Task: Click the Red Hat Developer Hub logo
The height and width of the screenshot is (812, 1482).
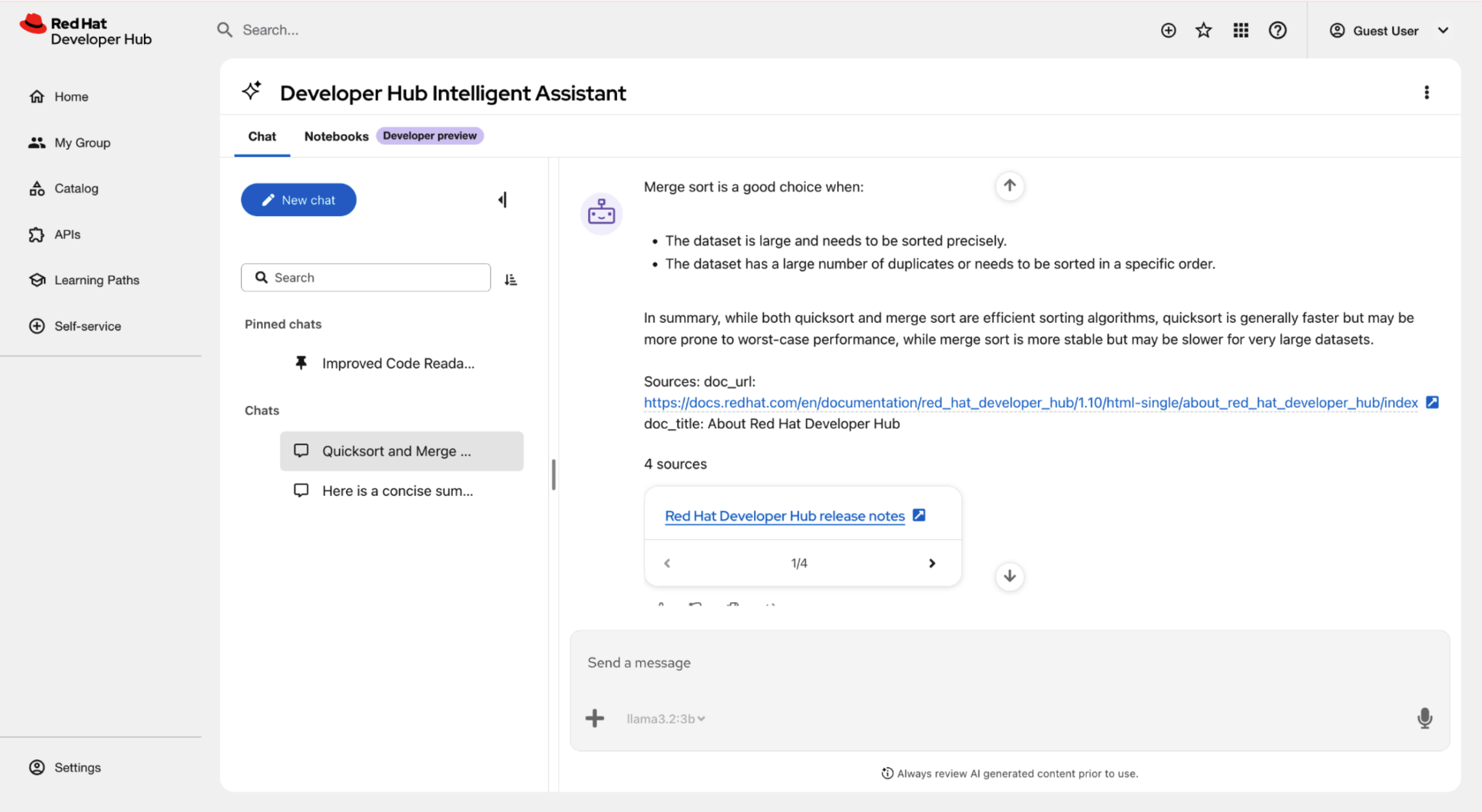Action: point(86,30)
